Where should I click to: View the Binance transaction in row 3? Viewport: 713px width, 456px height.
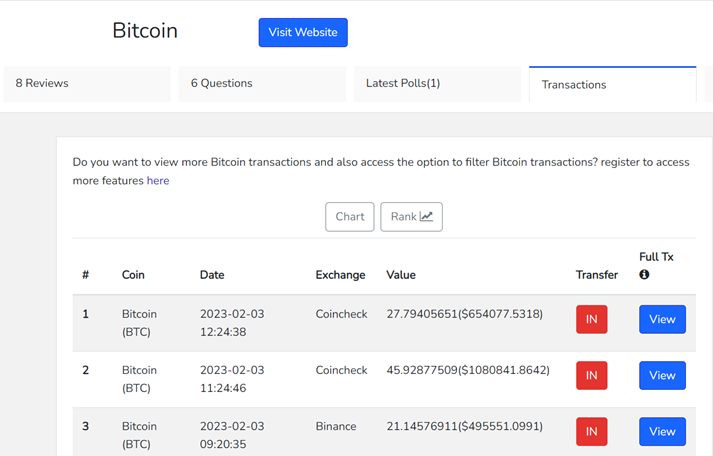pos(662,431)
